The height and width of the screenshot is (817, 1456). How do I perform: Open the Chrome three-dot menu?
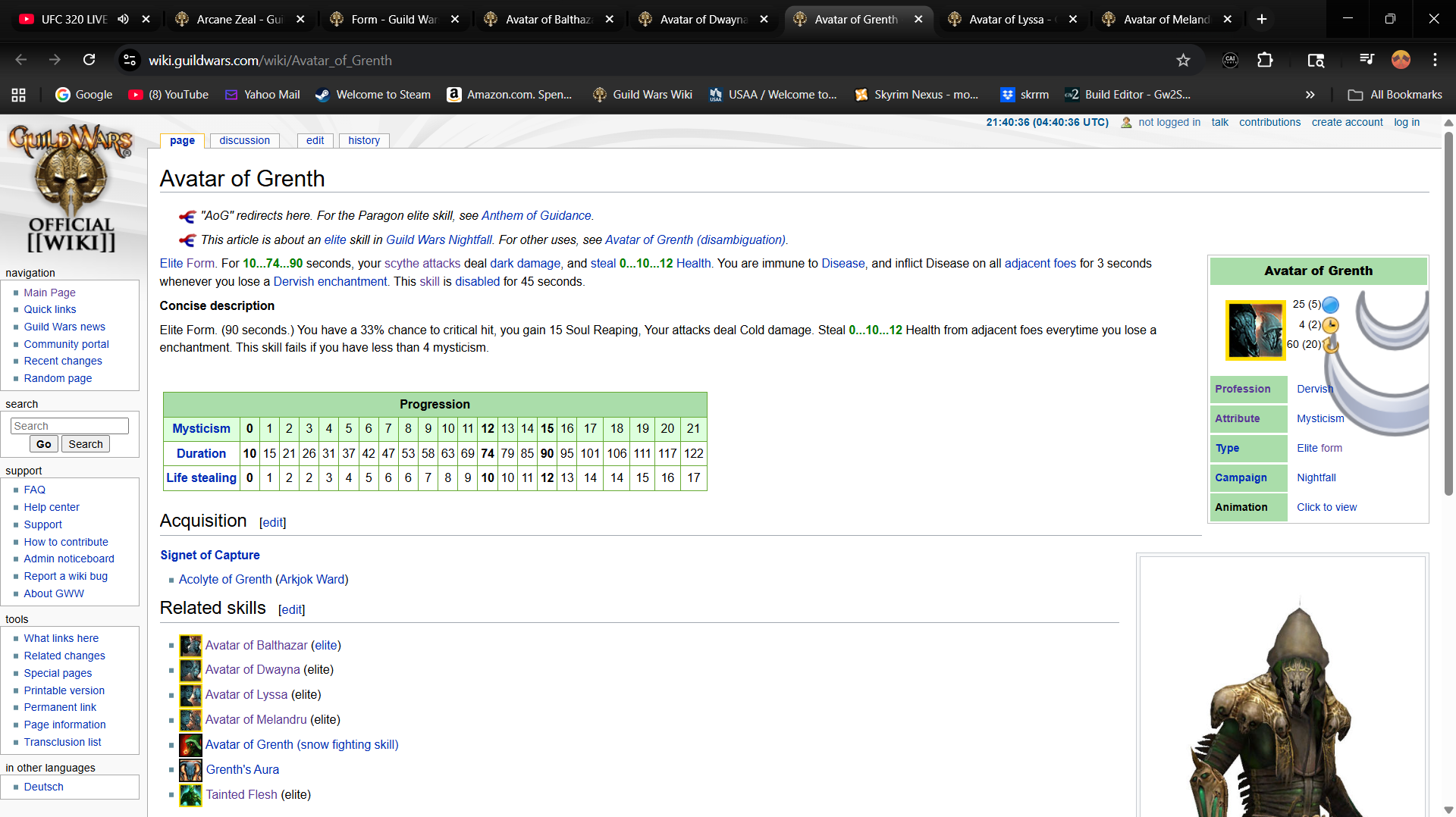[1435, 60]
